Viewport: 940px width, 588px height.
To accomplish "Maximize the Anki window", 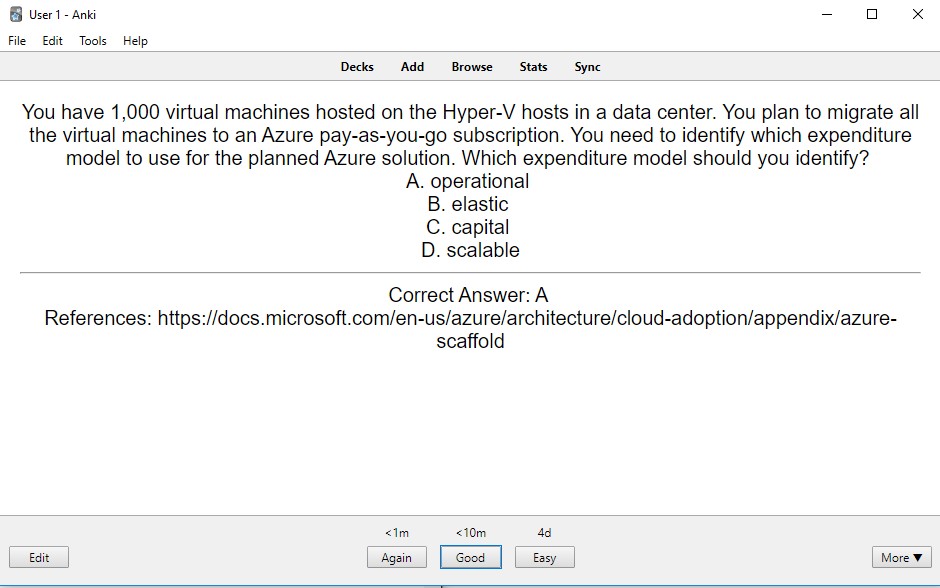I will point(872,14).
